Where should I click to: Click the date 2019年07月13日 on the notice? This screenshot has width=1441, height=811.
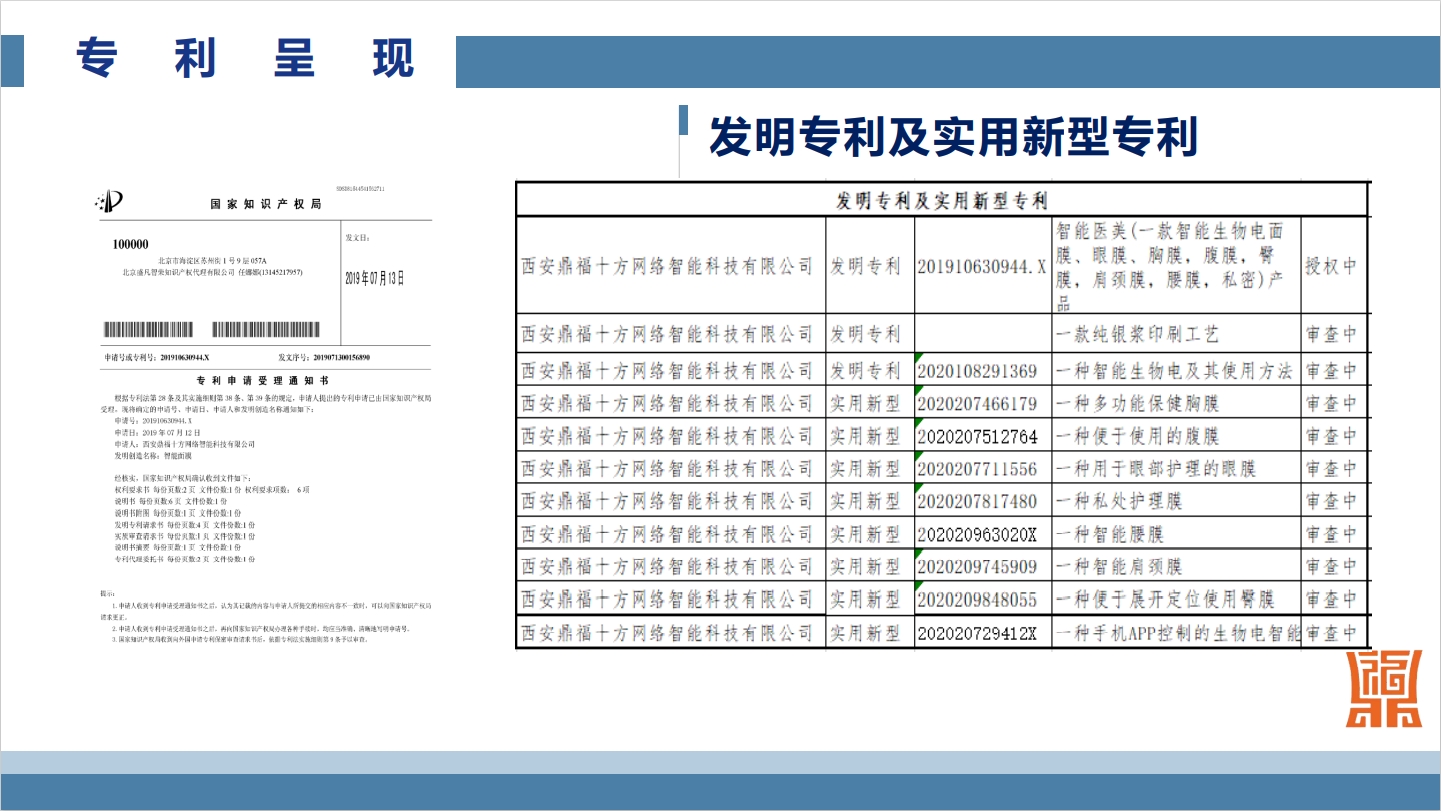[x=375, y=278]
